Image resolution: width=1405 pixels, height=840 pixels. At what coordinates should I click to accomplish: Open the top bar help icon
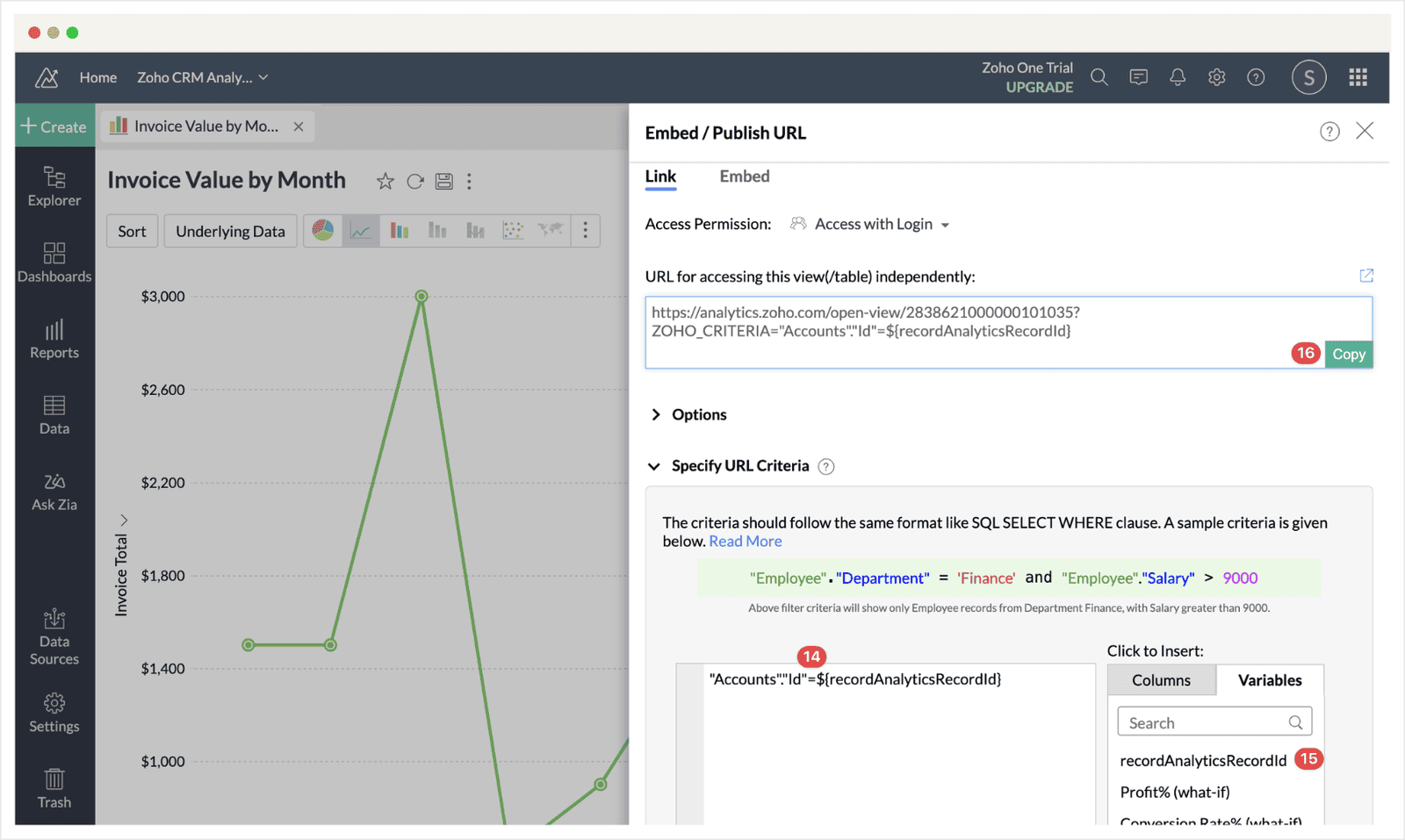pyautogui.click(x=1256, y=77)
